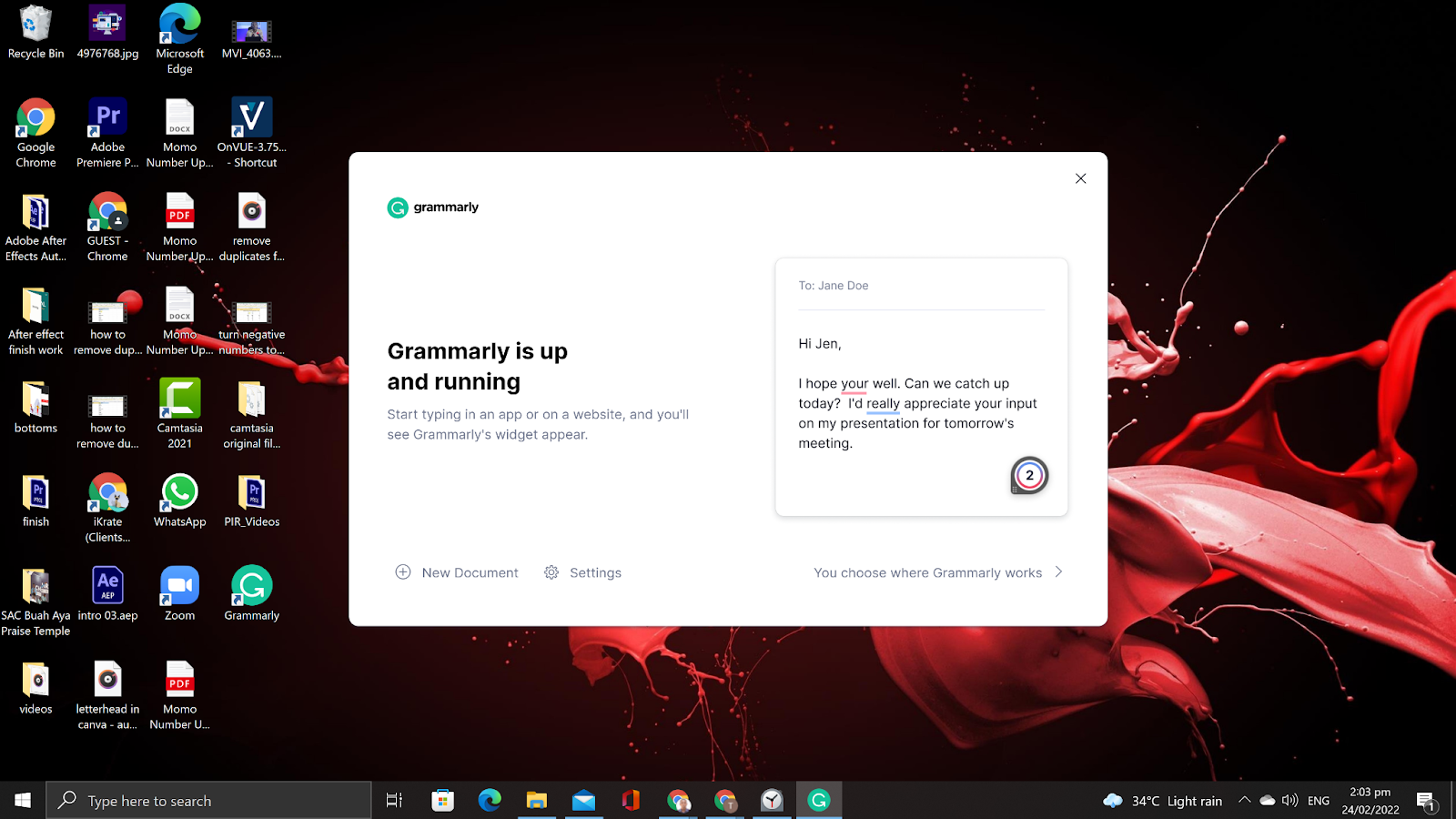The height and width of the screenshot is (819, 1456).
Task: Open the clock and calendar flyout at 2:03 pm
Action: coord(1370,801)
